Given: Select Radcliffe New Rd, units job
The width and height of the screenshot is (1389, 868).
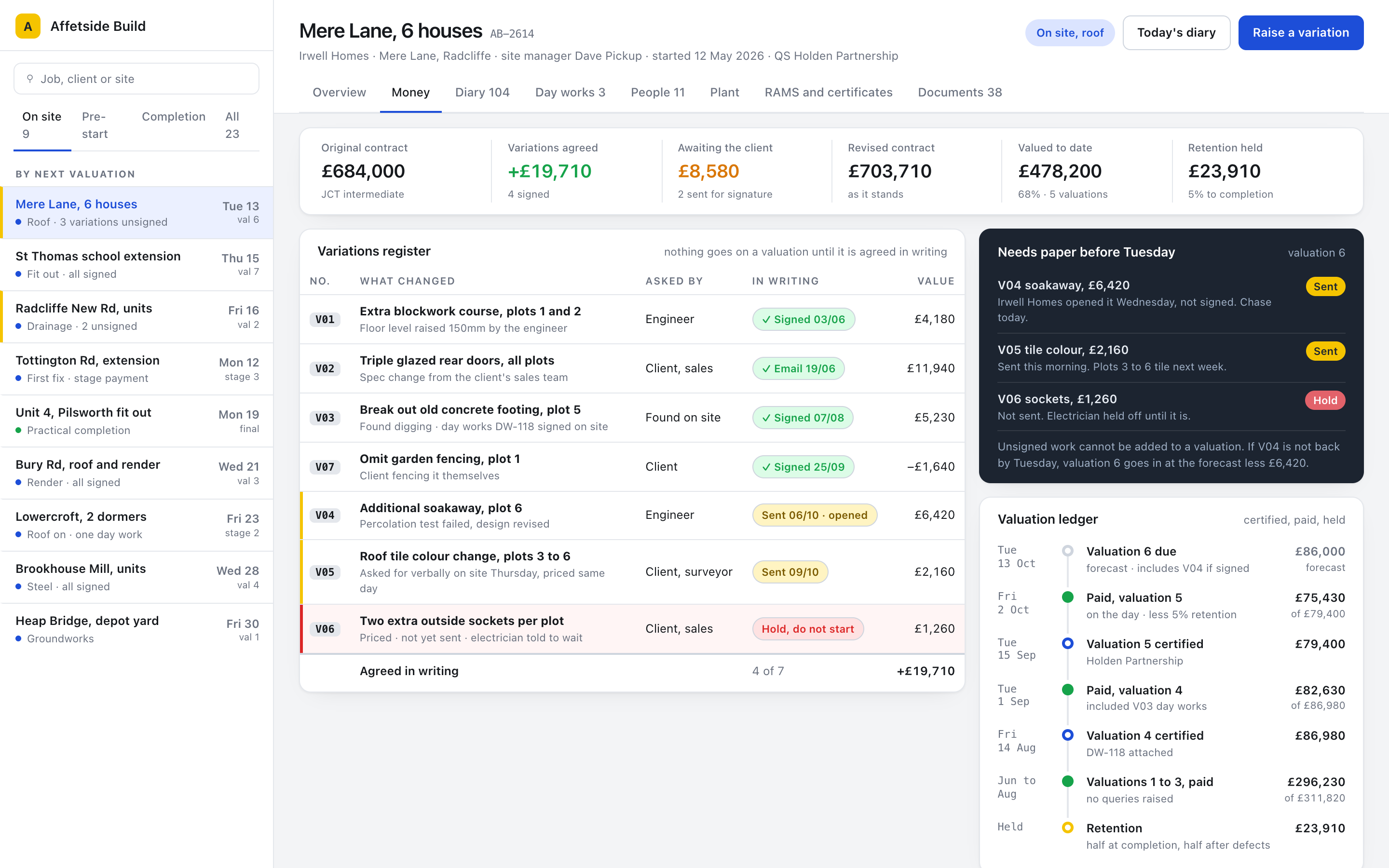Looking at the screenshot, I should [136, 317].
